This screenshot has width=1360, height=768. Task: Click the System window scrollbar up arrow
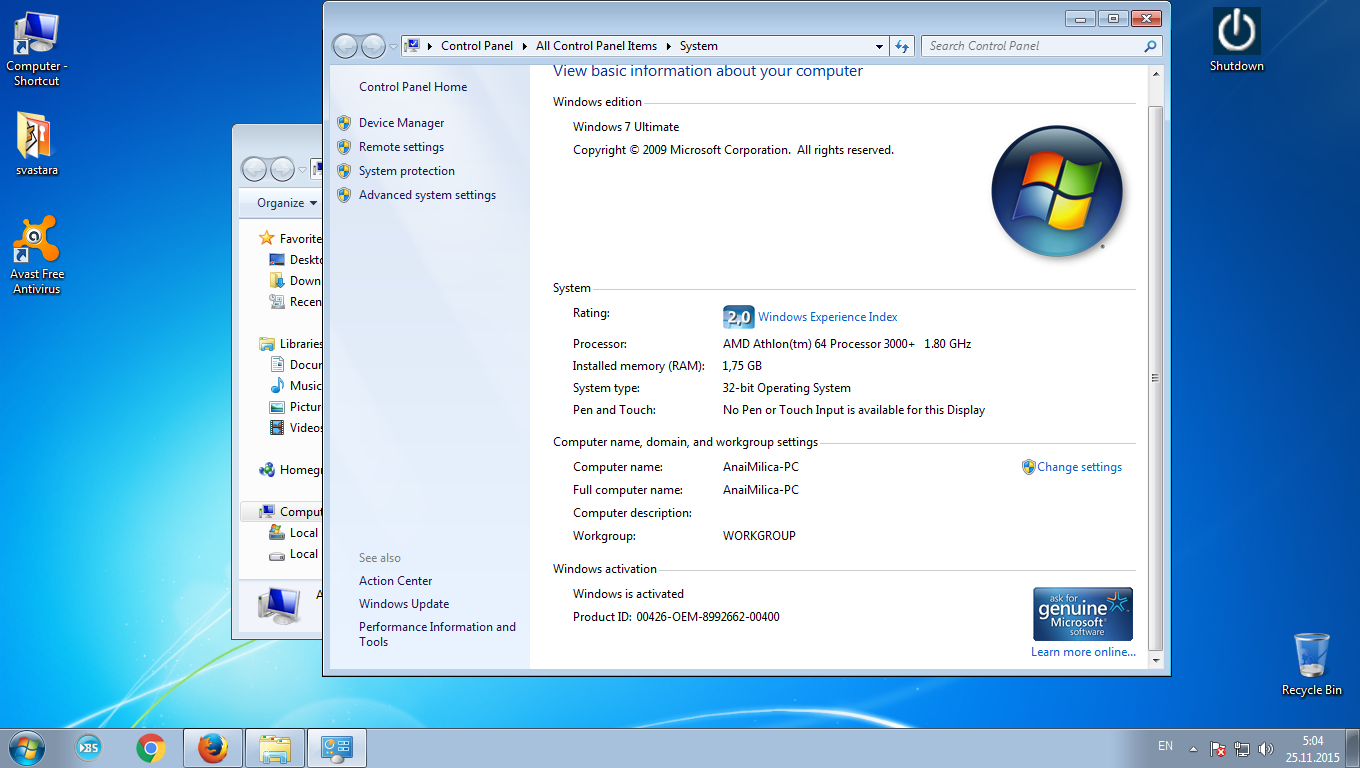point(1156,74)
